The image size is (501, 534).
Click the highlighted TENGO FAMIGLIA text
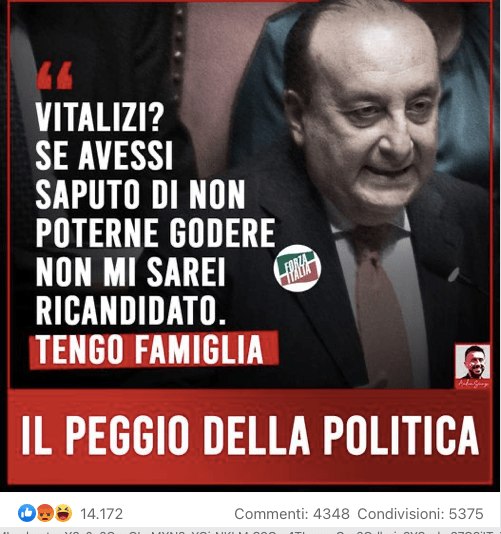click(149, 349)
